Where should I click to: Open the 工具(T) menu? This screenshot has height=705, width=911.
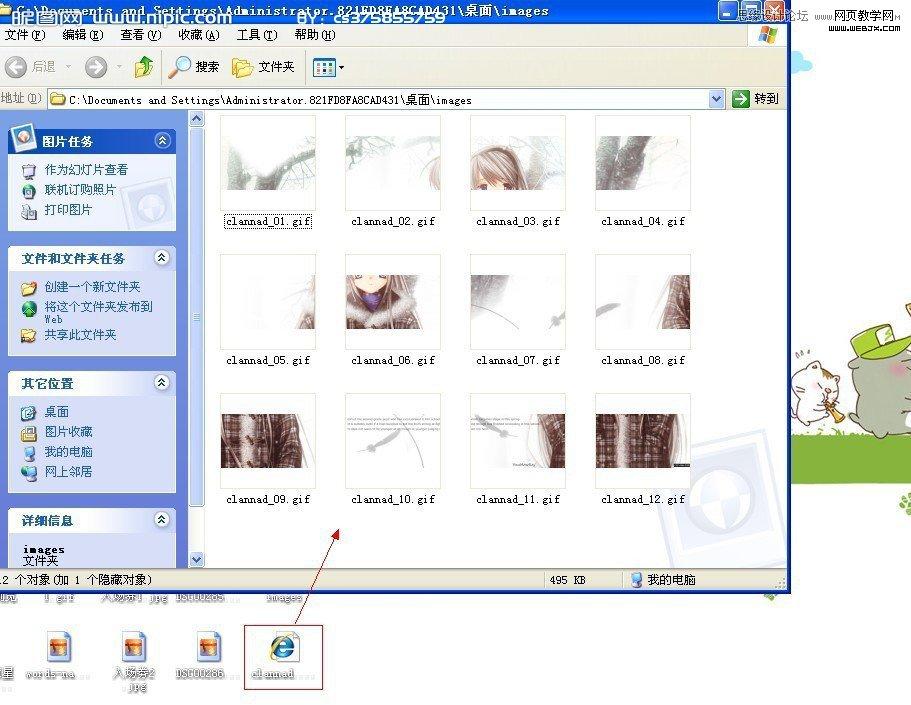(x=257, y=35)
